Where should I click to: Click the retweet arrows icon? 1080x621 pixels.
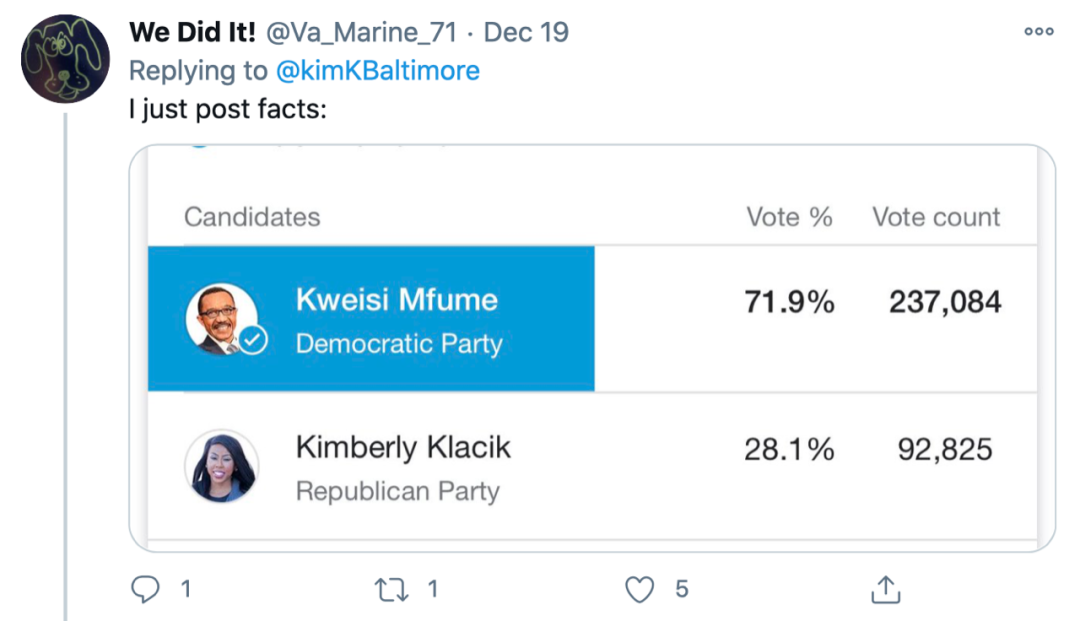[390, 590]
